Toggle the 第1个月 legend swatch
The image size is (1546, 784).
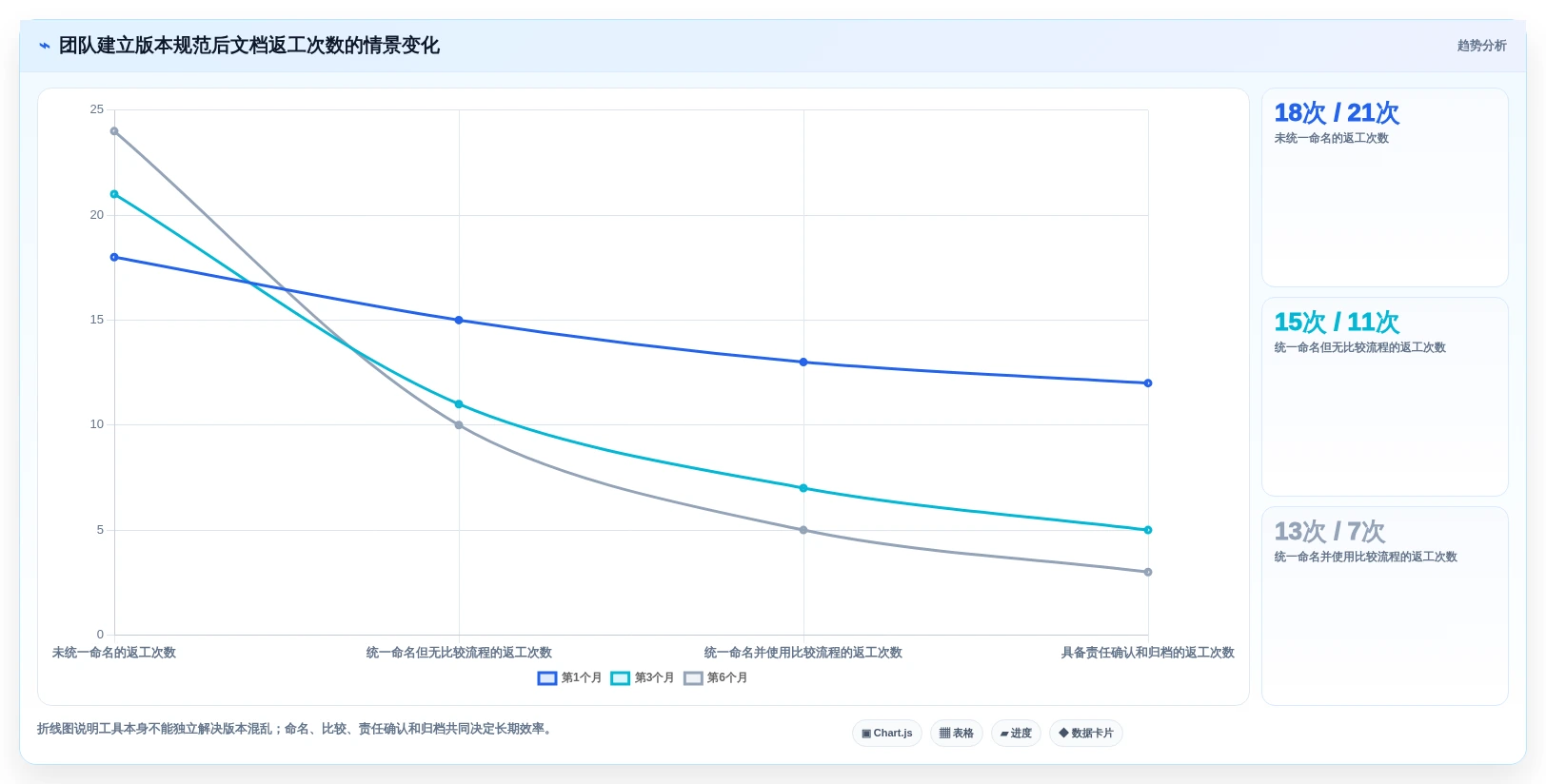[x=546, y=678]
